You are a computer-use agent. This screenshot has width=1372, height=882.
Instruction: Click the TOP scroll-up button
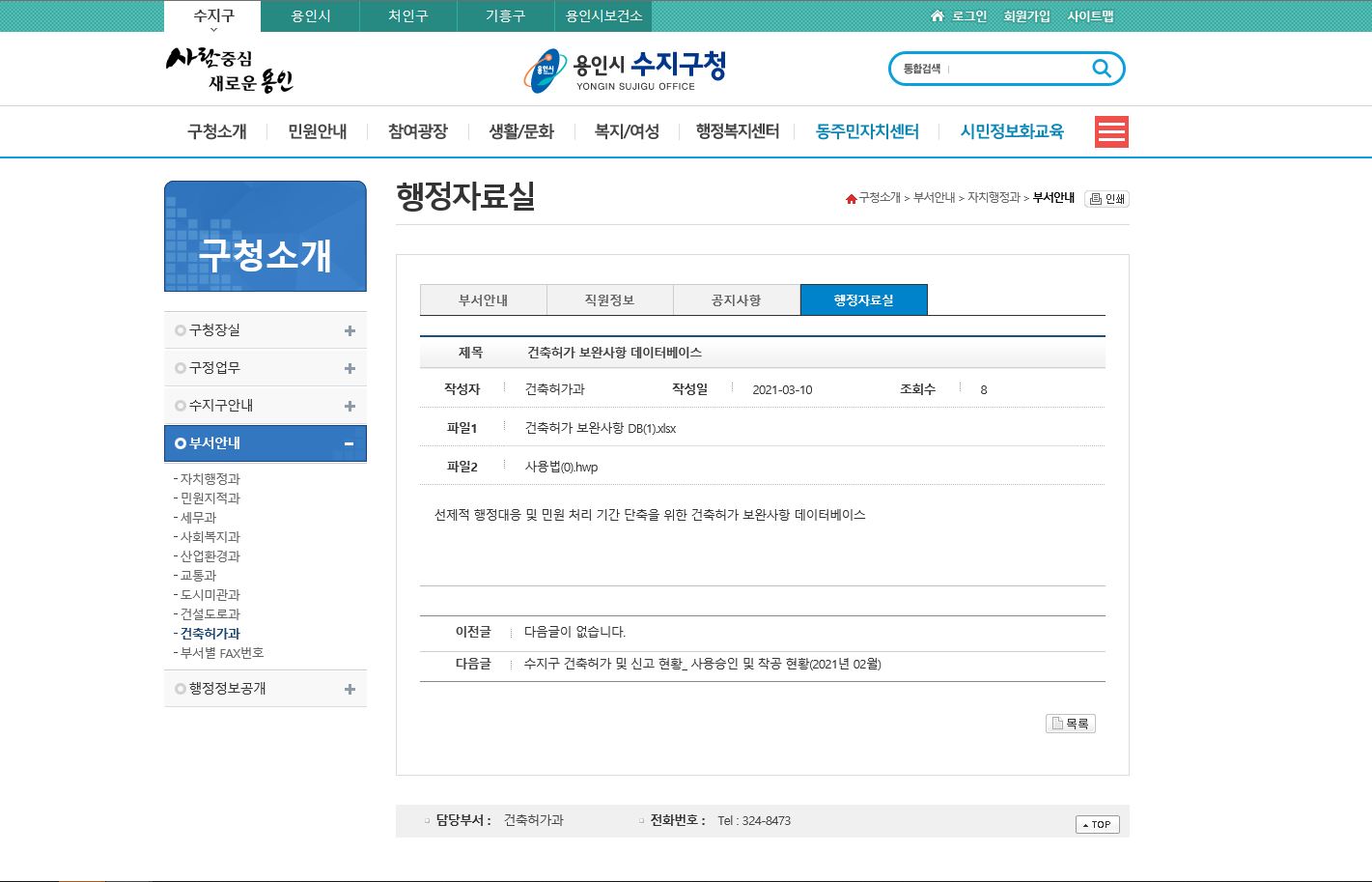point(1097,824)
